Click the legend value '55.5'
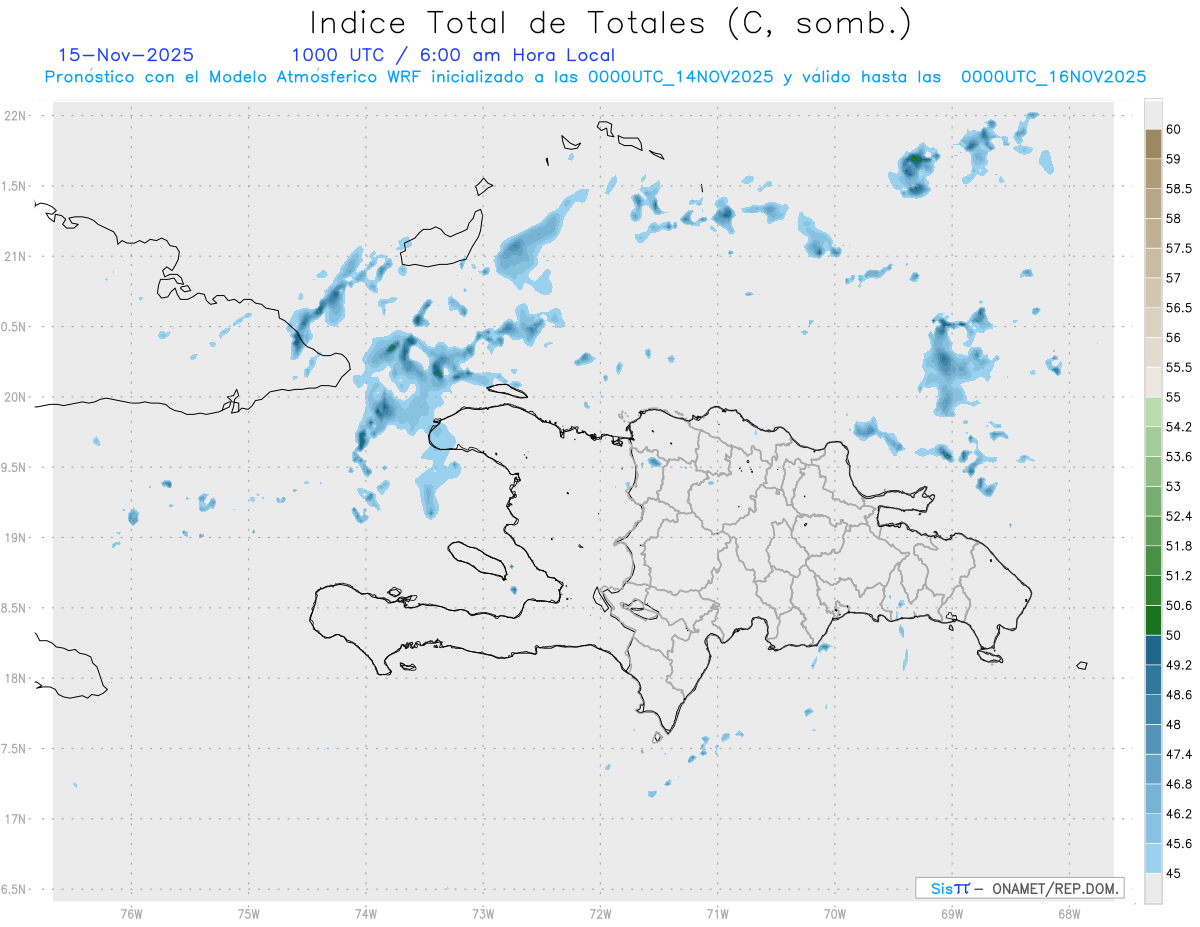The height and width of the screenshot is (927, 1200). pyautogui.click(x=1180, y=367)
